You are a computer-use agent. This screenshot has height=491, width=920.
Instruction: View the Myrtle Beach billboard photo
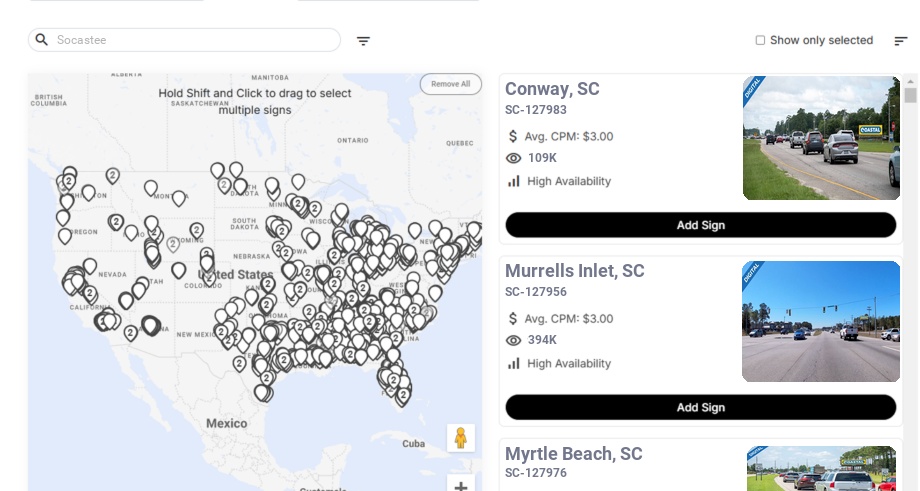tap(821, 468)
